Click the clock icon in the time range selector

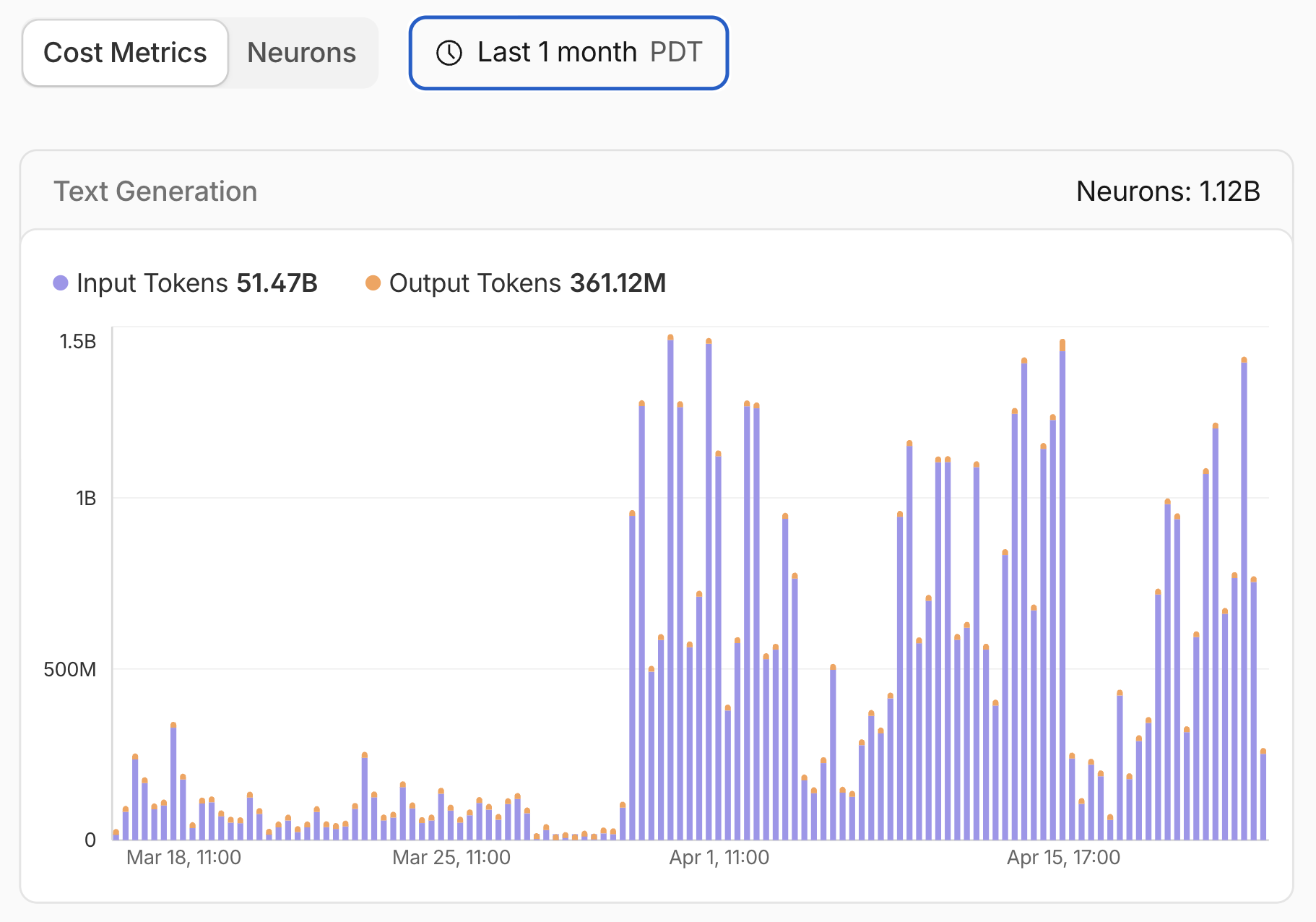pyautogui.click(x=449, y=53)
